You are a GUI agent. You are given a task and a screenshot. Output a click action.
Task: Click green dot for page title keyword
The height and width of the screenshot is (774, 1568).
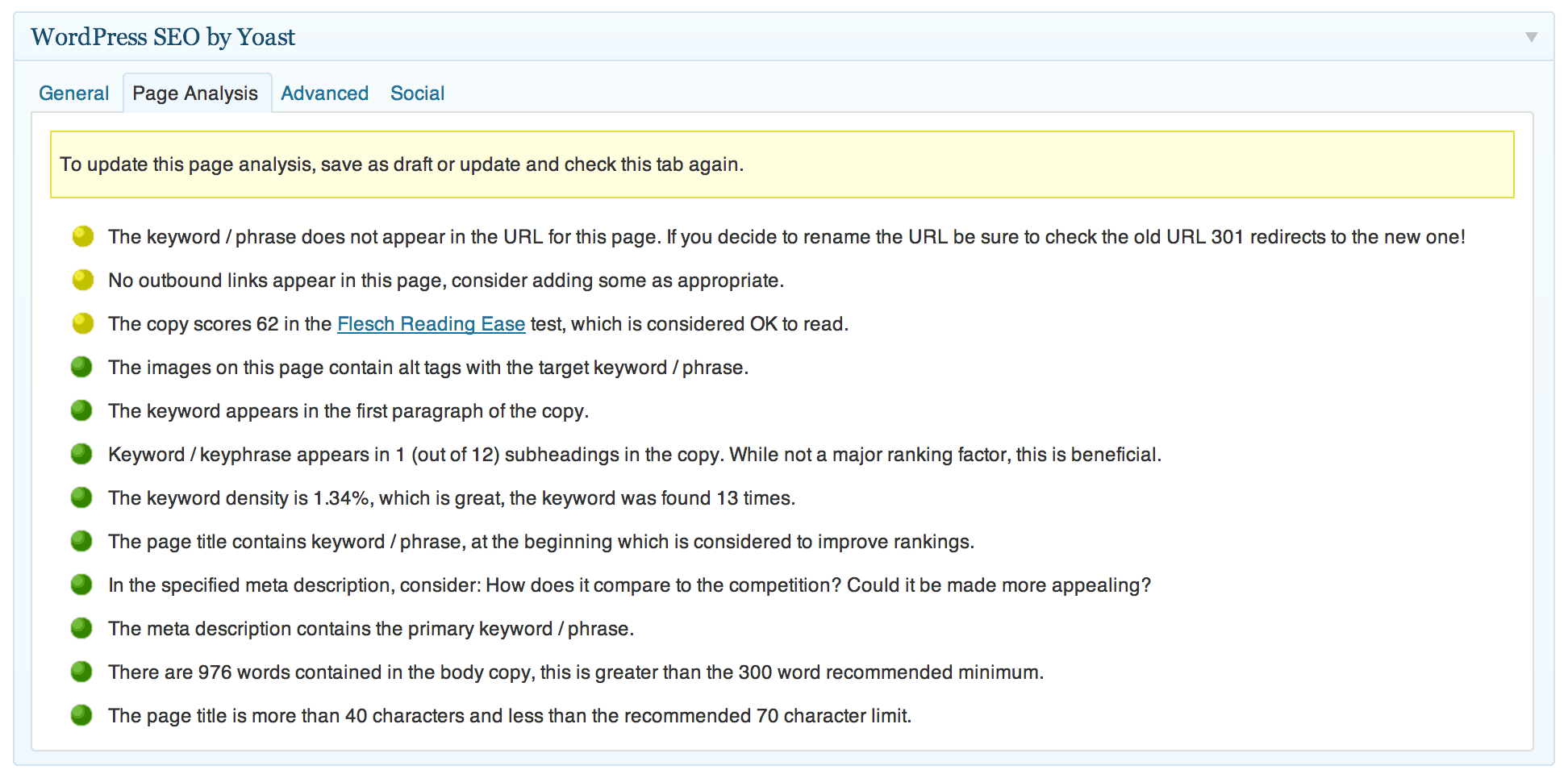81,541
